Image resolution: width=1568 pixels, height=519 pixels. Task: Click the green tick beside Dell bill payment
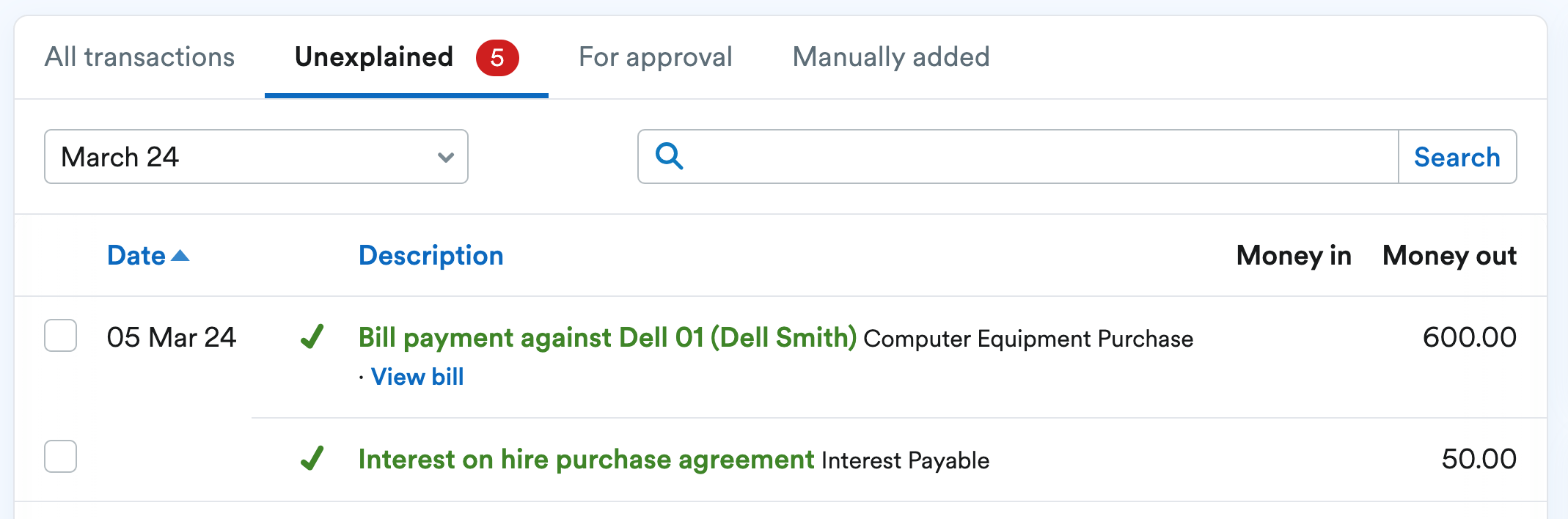click(312, 338)
